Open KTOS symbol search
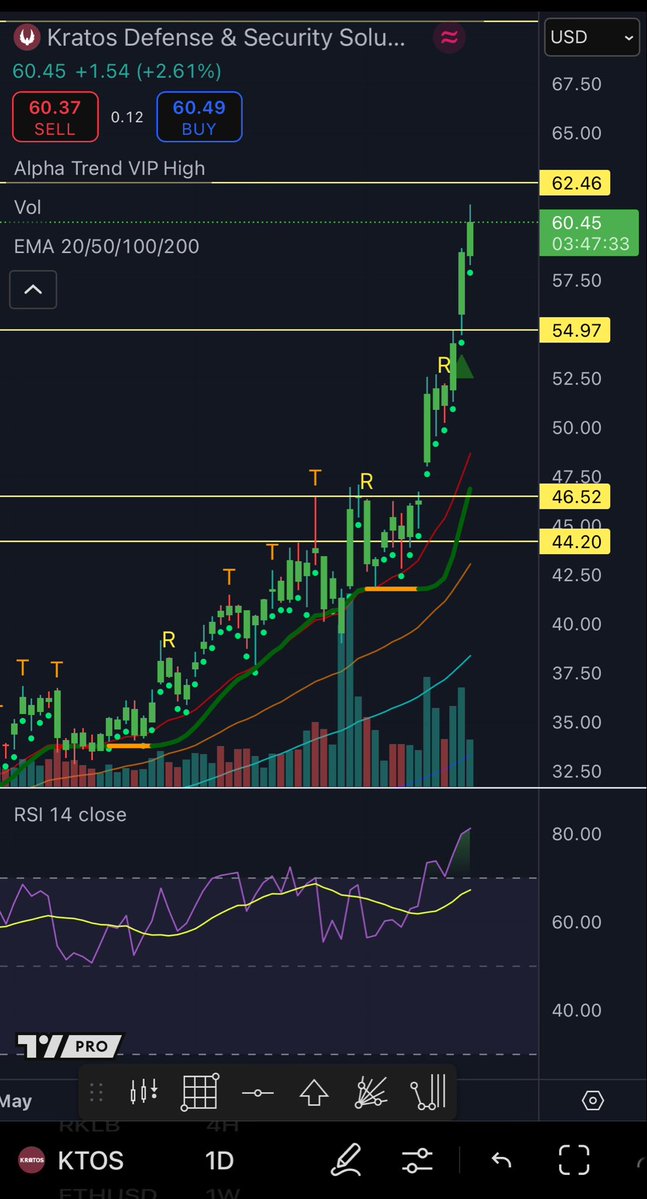Screen dimensions: 647x1199 (x=90, y=1160)
